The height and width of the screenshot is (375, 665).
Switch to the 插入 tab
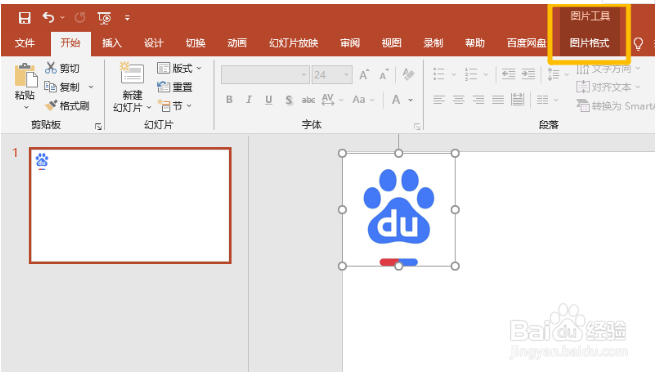click(112, 43)
